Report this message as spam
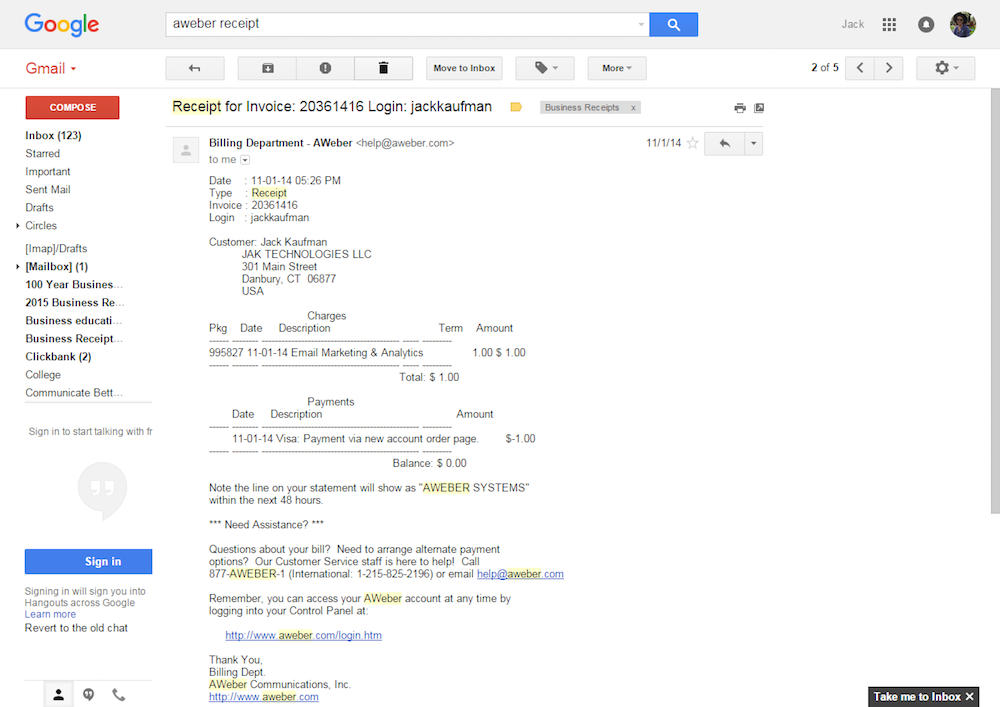 325,68
